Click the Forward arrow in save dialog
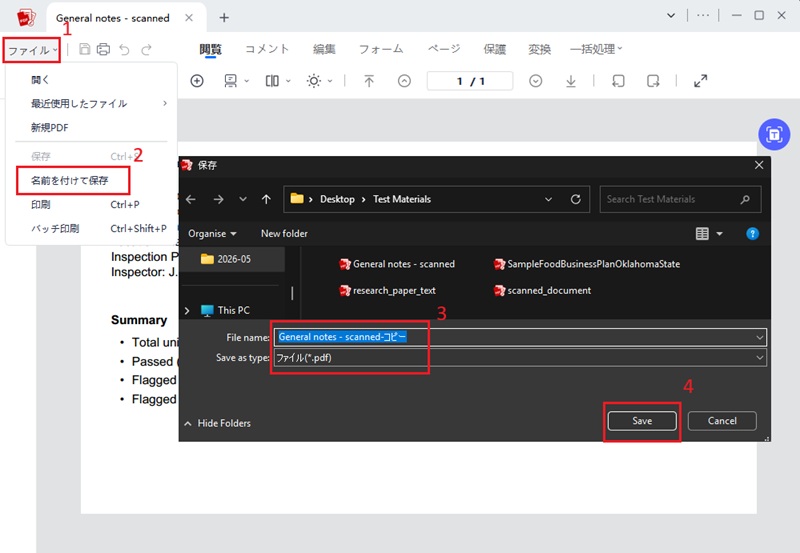Screen dimensions: 800x553 coord(218,199)
